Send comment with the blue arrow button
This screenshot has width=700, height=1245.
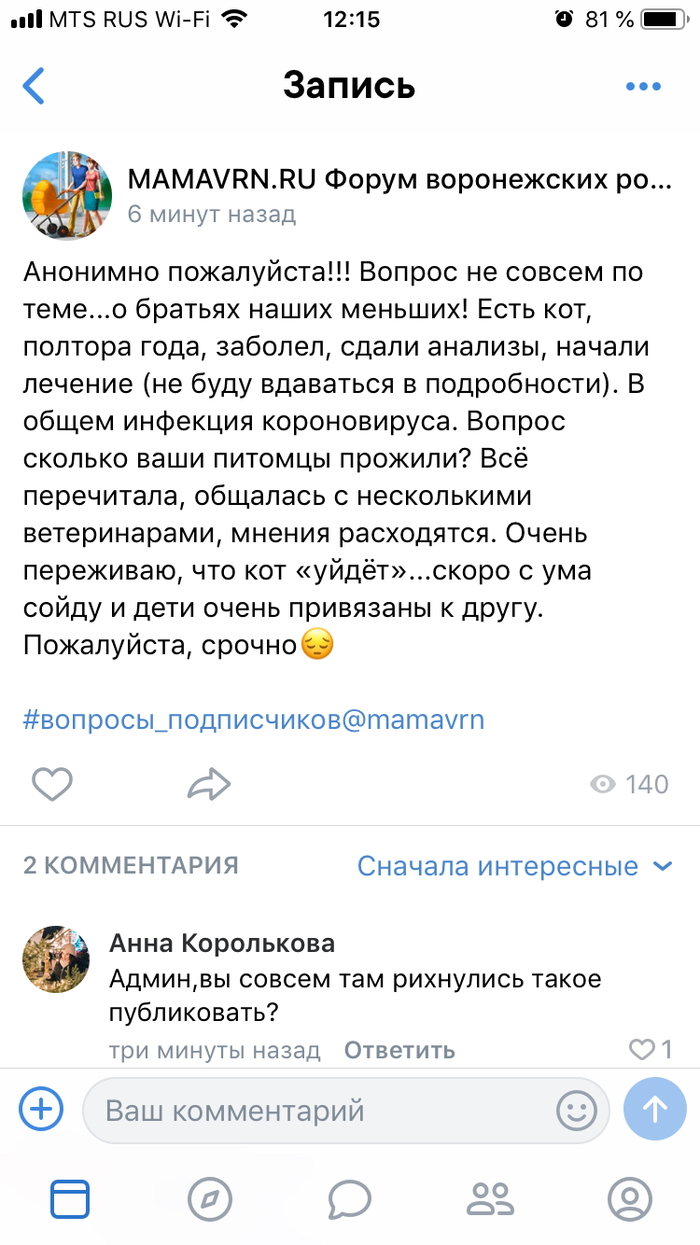655,1109
